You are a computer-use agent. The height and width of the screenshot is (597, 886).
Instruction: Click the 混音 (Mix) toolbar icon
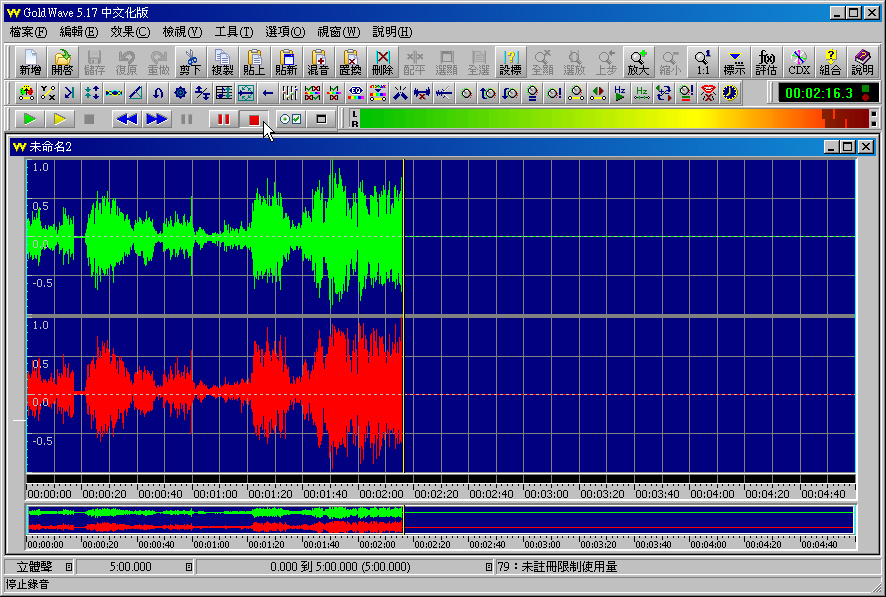(x=318, y=62)
